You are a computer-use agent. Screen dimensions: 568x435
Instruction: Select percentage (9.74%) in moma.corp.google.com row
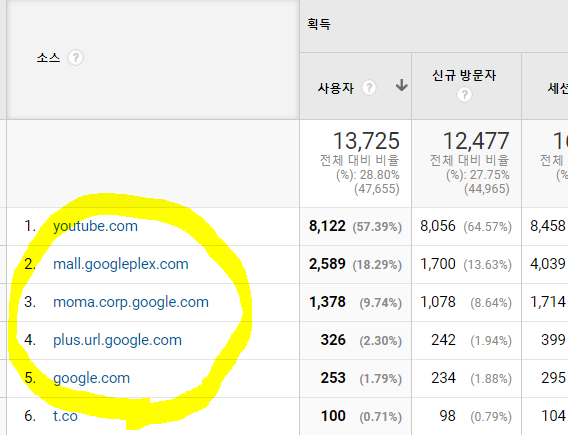(381, 303)
